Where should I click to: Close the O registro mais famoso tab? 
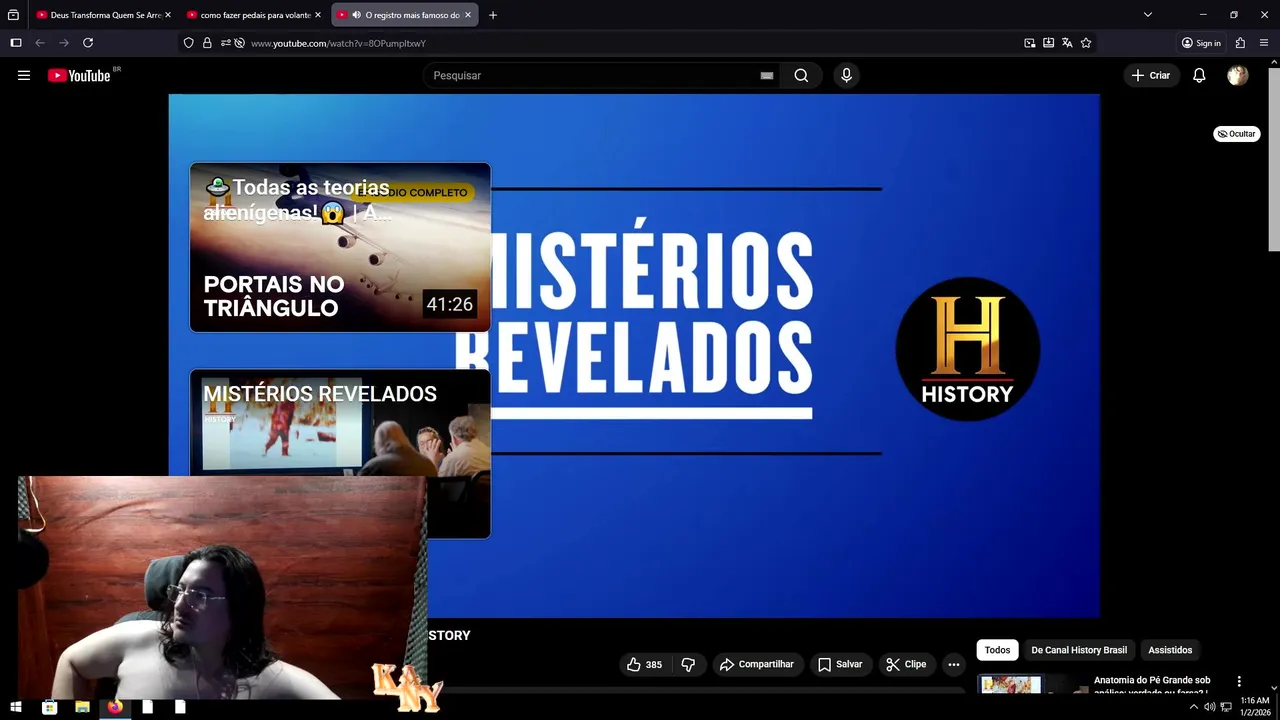467,15
